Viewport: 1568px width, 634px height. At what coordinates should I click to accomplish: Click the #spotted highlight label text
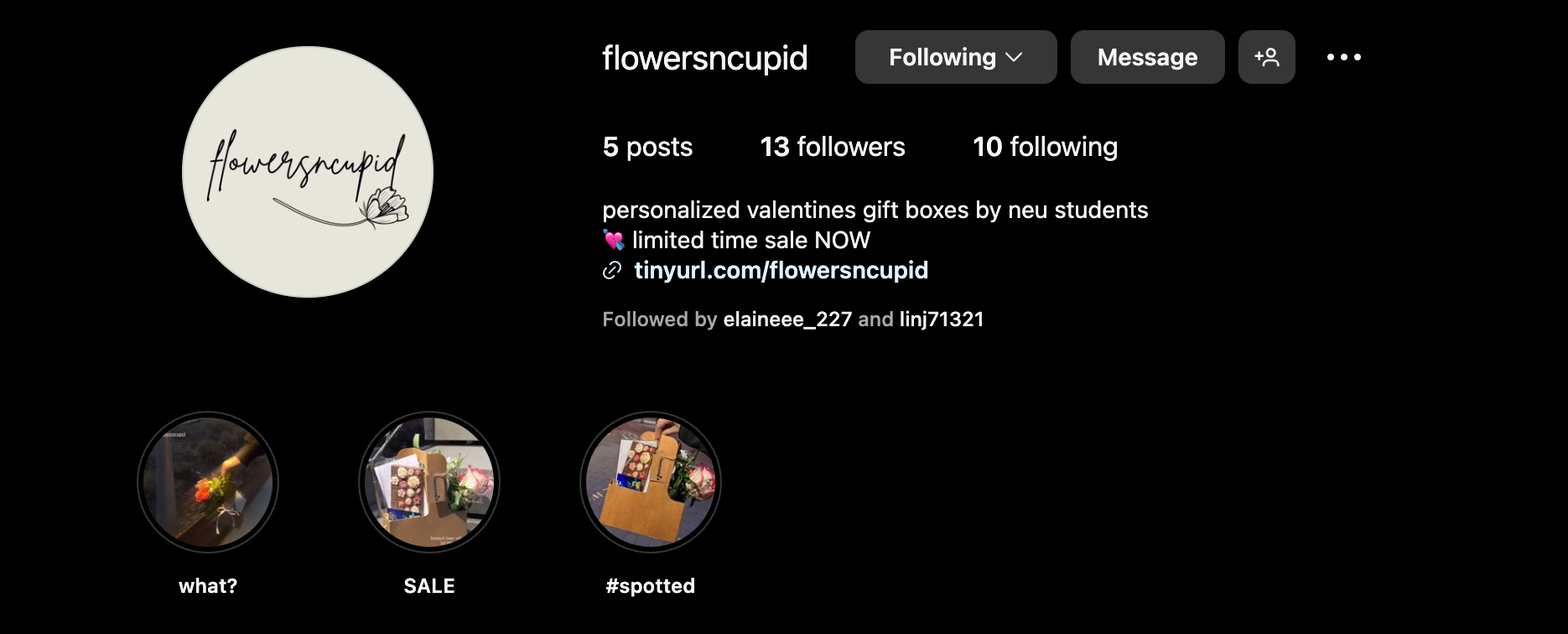tap(651, 585)
